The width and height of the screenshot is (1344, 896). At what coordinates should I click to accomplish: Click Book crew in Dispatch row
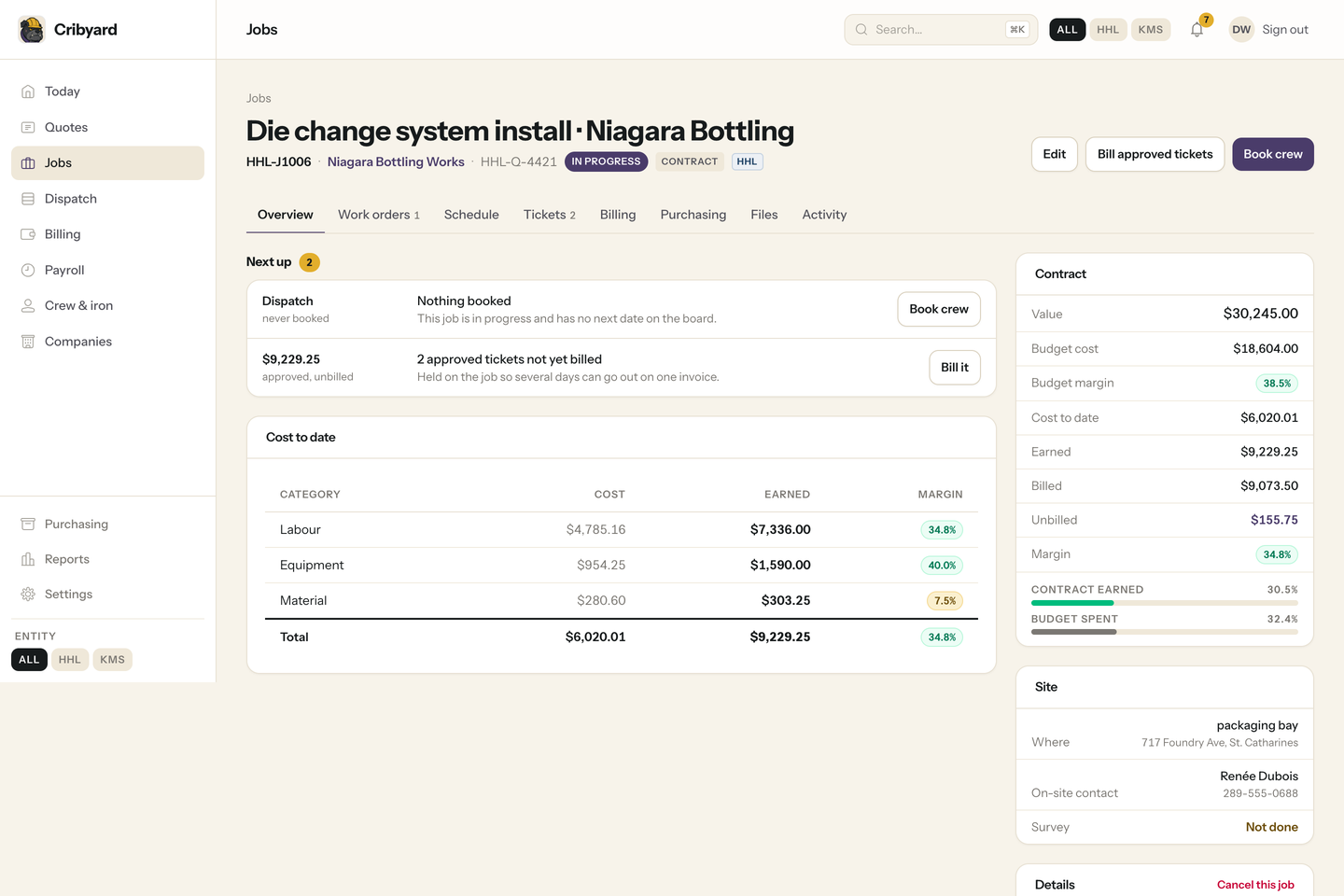pyautogui.click(x=939, y=309)
